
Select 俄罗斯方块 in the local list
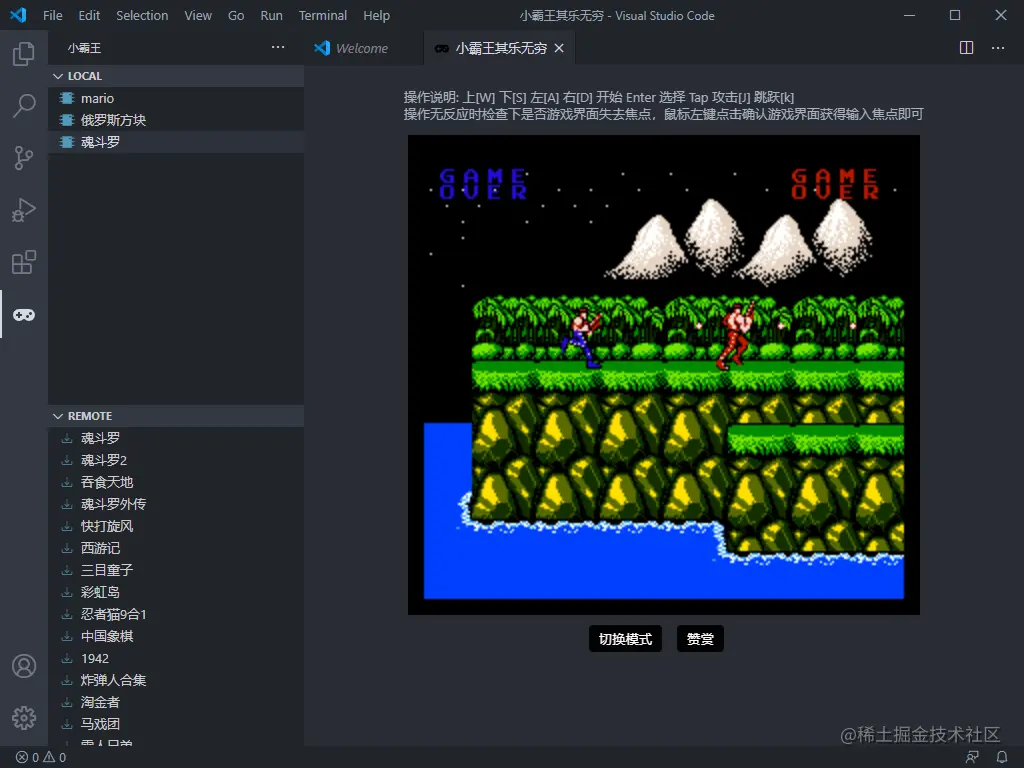[176, 120]
